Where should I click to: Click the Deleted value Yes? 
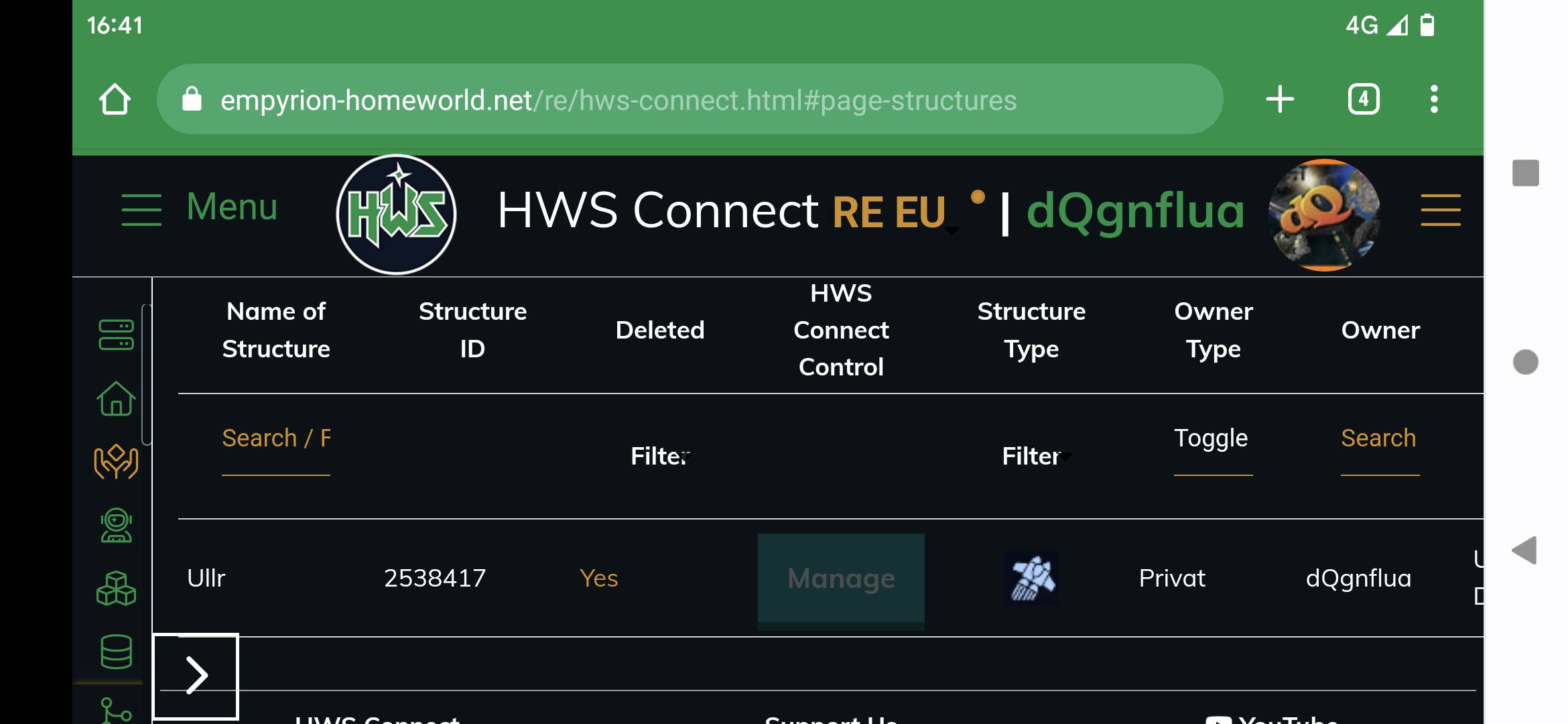[598, 578]
